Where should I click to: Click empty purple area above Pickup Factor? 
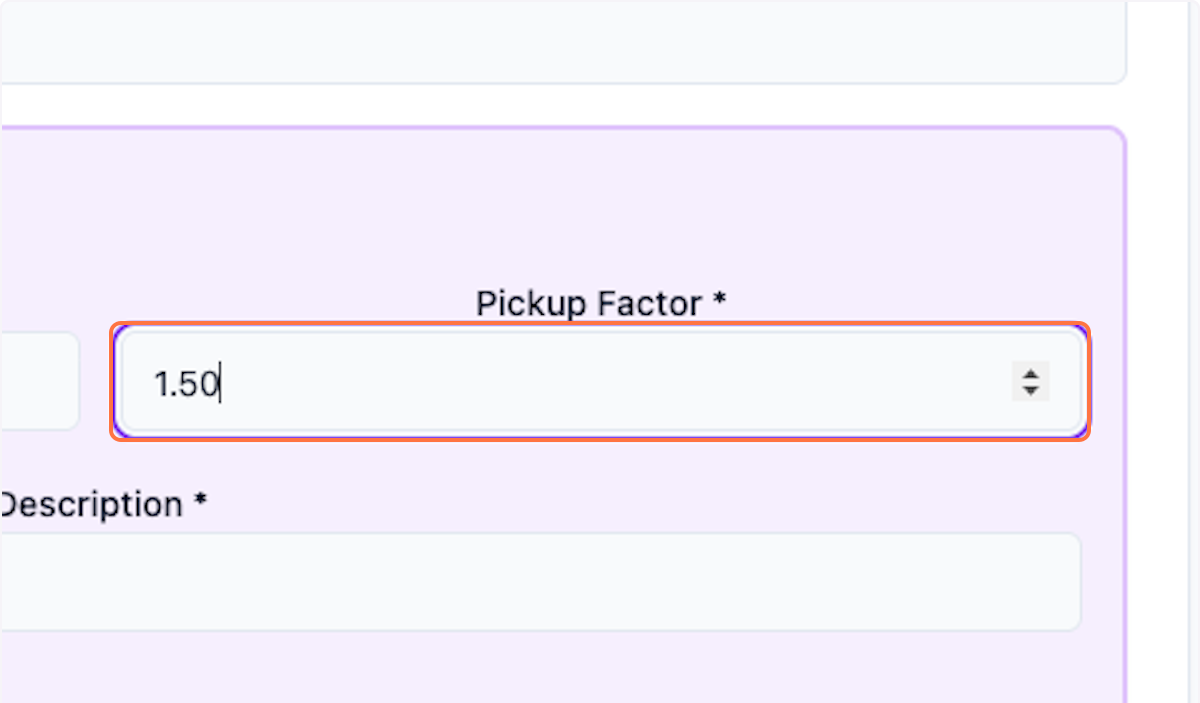(x=600, y=210)
